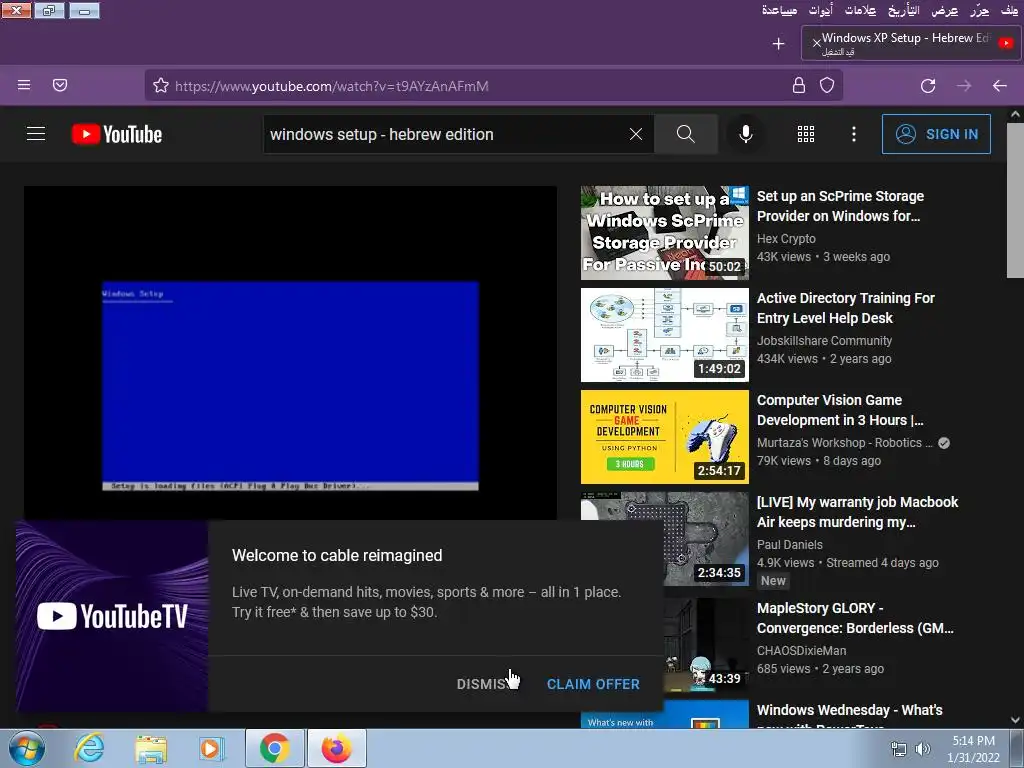Viewport: 1024px width, 768px height.
Task: Open the YouTube guide hamburger menu
Action: [x=36, y=134]
